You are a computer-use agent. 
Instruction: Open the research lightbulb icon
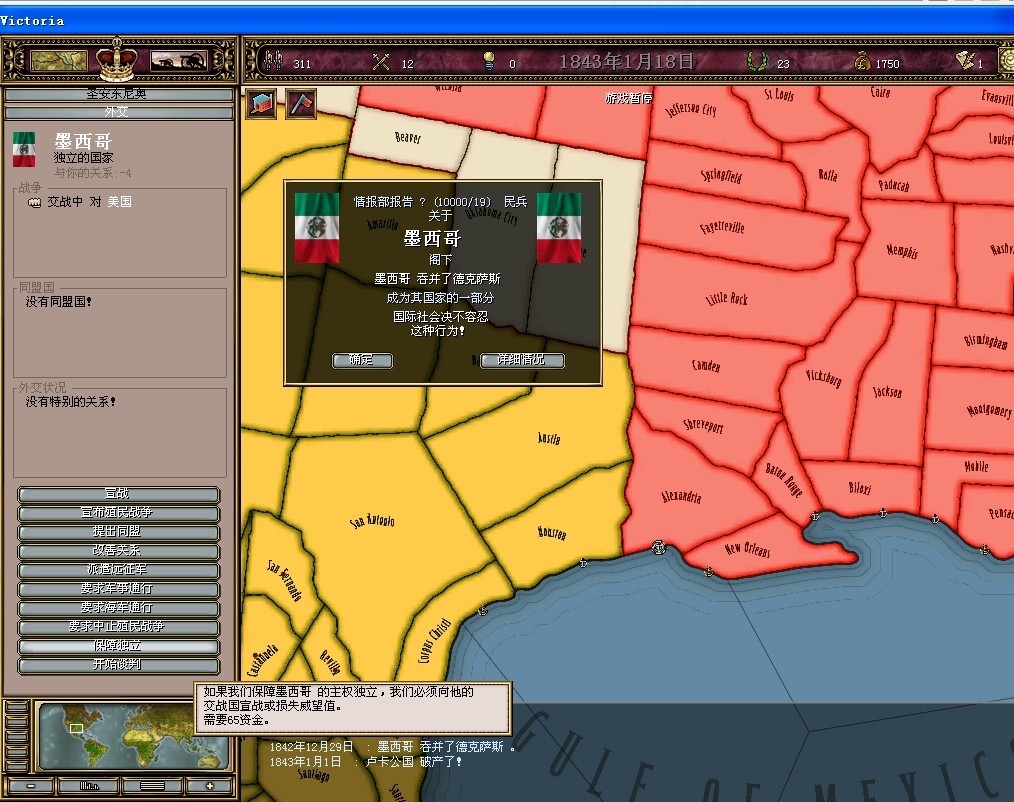(489, 62)
